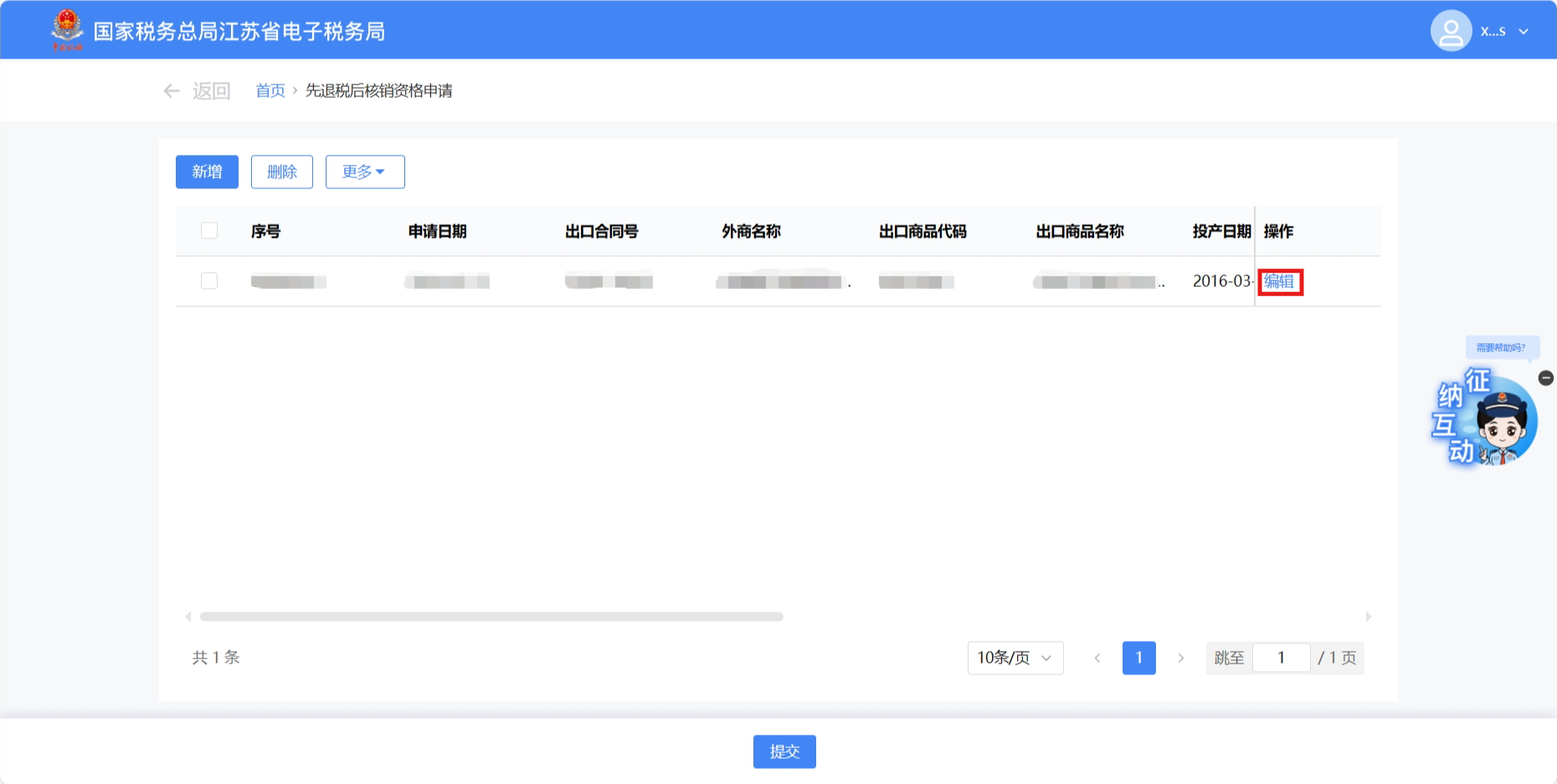Click 编辑 link in the row

coord(1279,282)
